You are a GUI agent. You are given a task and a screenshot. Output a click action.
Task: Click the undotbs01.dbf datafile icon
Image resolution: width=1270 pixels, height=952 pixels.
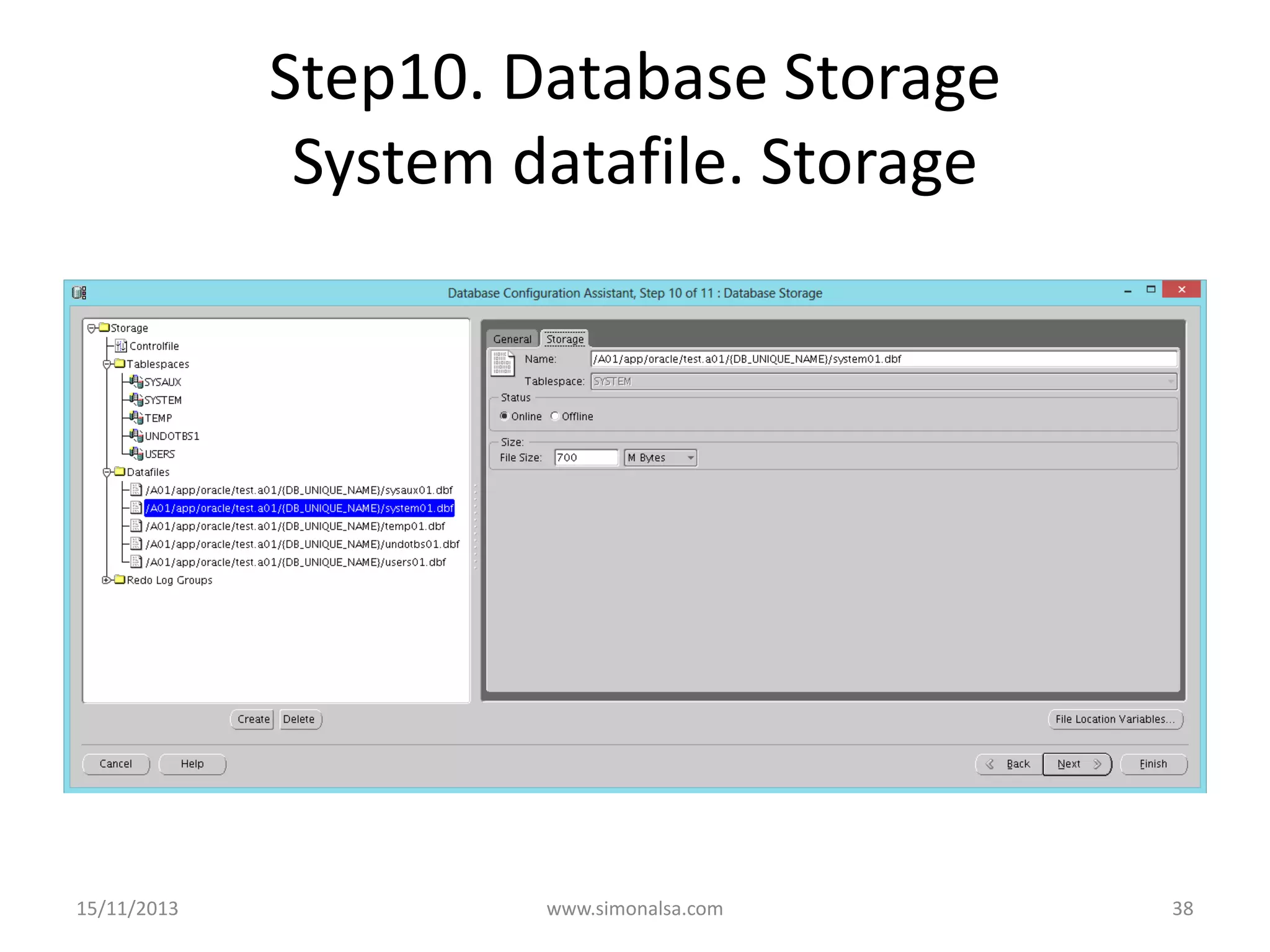point(136,544)
